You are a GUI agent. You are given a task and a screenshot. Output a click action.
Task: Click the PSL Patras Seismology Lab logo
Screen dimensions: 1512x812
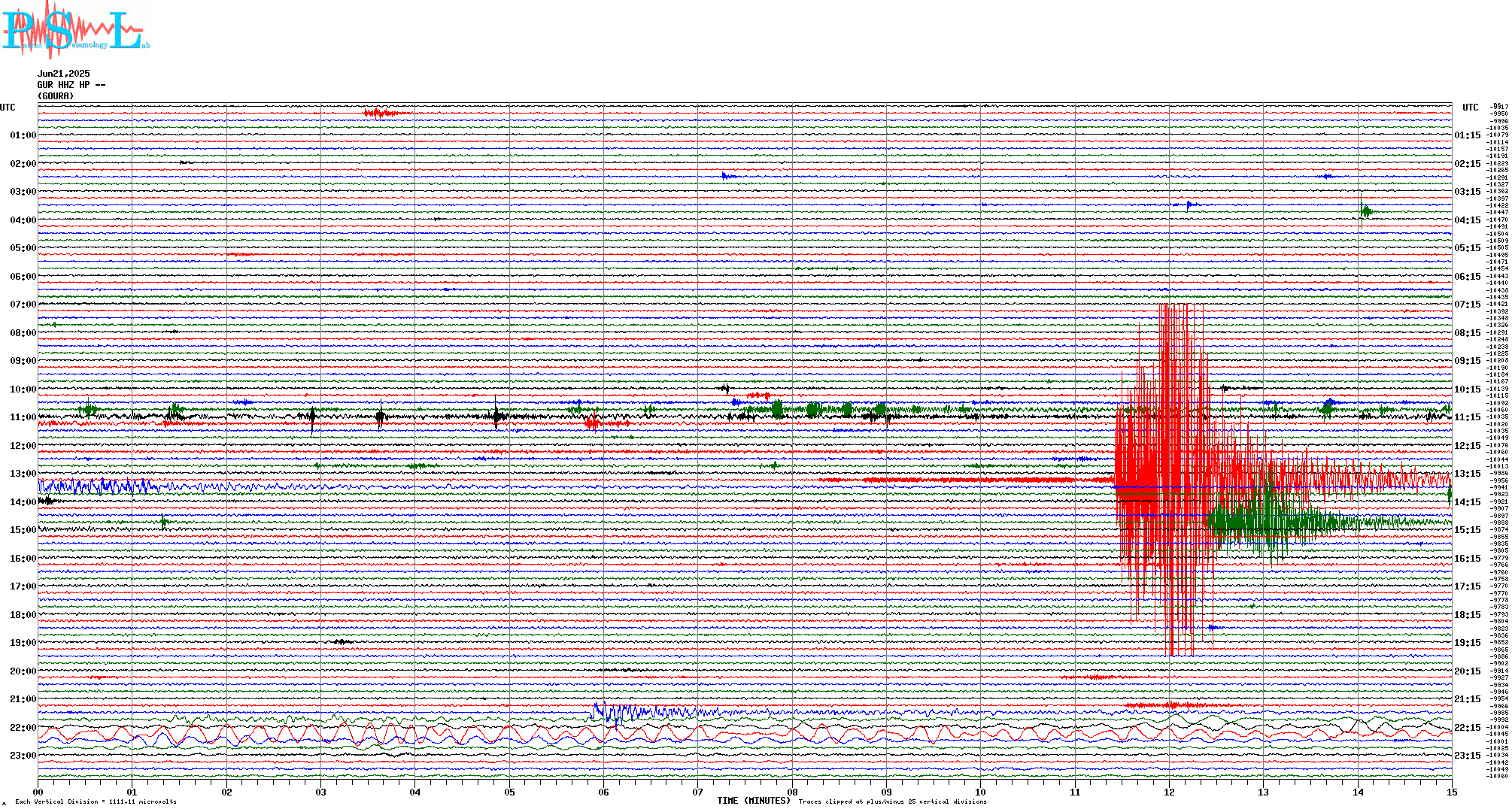[75, 30]
